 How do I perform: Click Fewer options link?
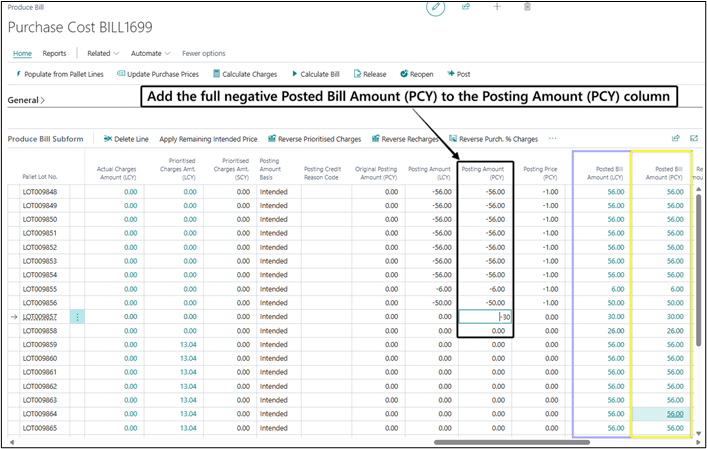point(203,53)
